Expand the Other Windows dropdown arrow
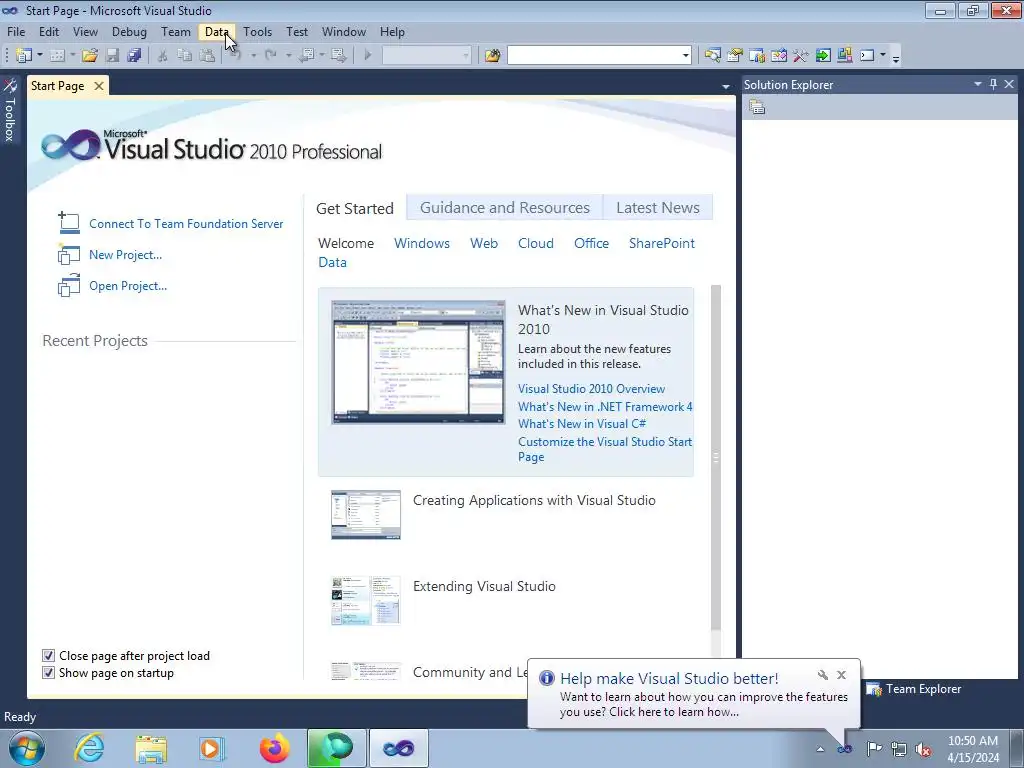This screenshot has height=768, width=1024. point(883,56)
